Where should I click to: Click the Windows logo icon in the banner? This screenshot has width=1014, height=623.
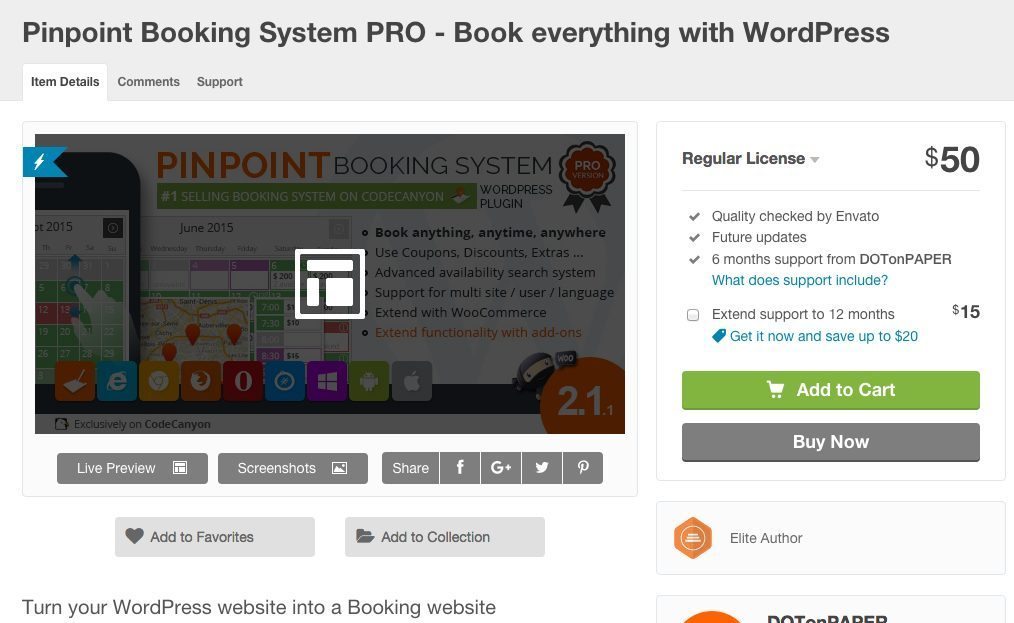[x=327, y=381]
